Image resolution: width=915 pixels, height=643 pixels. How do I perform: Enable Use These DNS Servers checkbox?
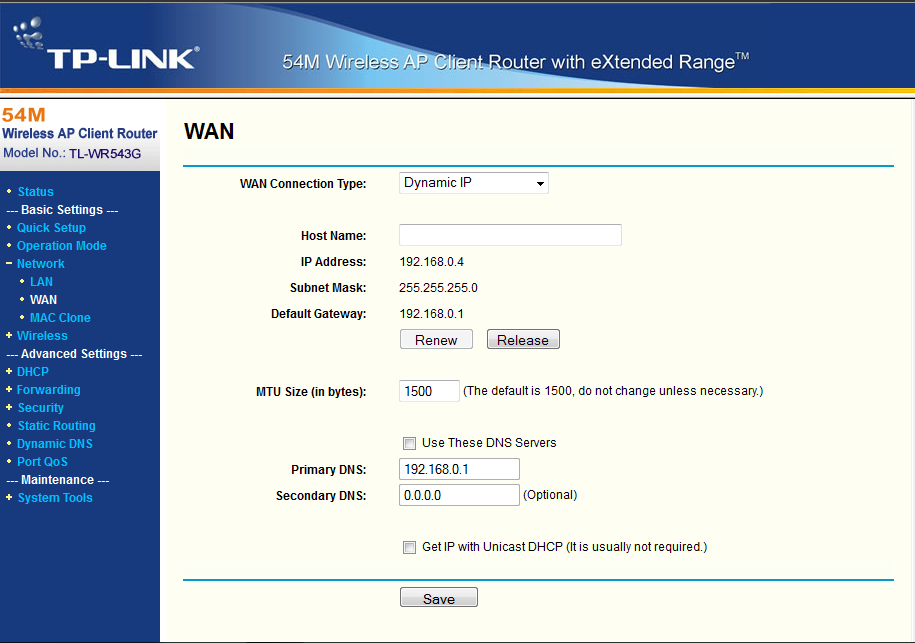[410, 443]
